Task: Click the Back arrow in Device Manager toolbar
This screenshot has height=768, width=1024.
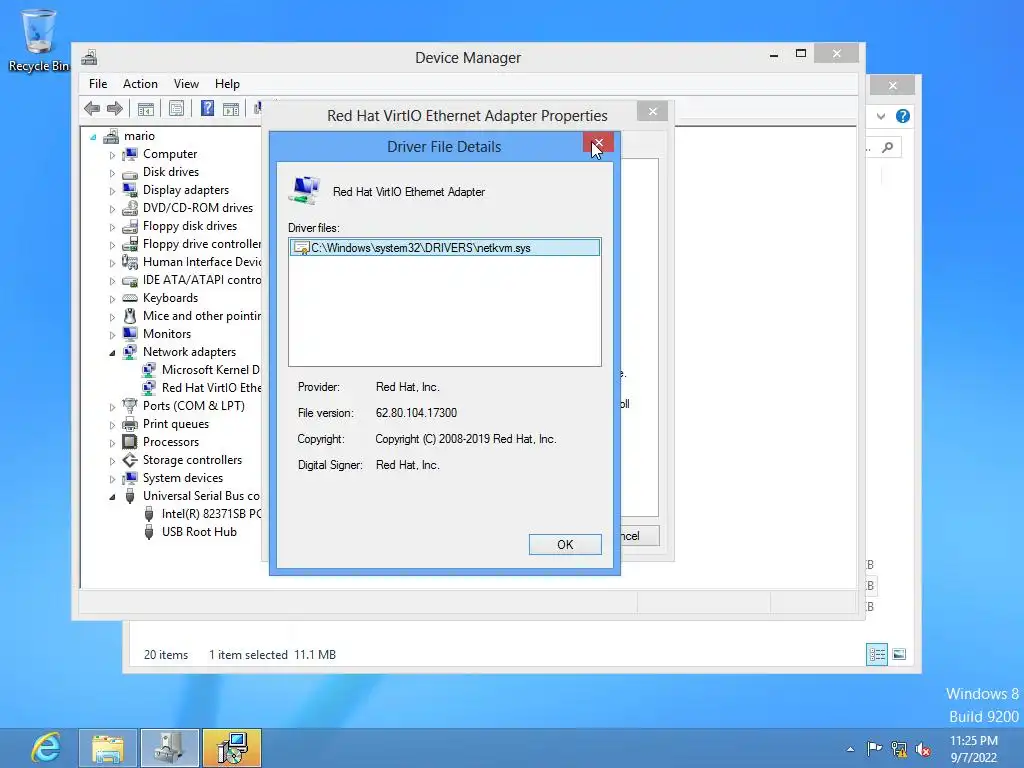Action: tap(92, 108)
